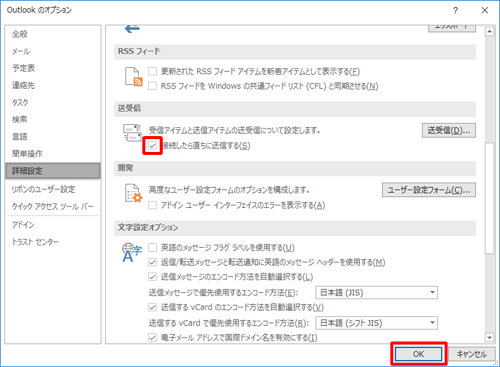This screenshot has height=367, width=500.
Task: Close the Outlook options dialog
Action: pyautogui.click(x=485, y=10)
